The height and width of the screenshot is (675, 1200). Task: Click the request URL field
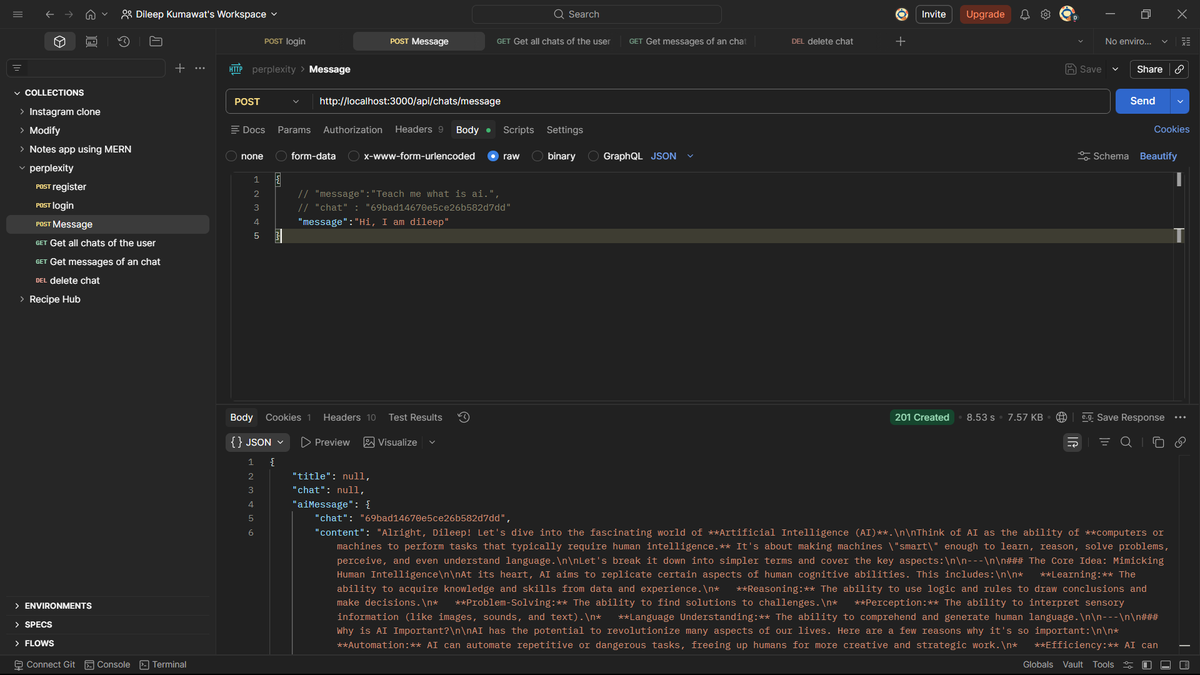point(710,101)
